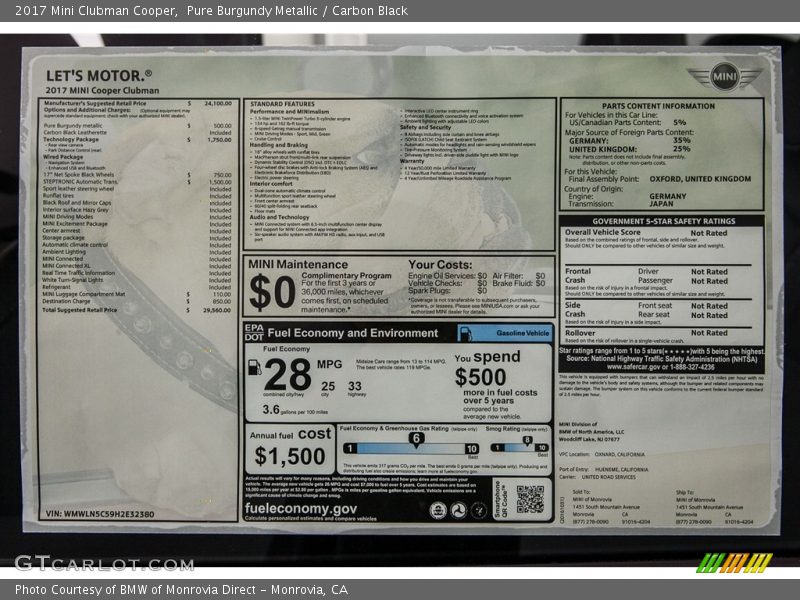
Task: Click the 'Gasoline Vehicle' label
Action: 522,333
